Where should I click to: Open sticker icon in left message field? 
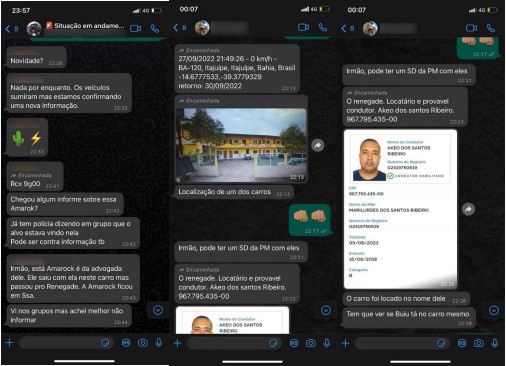coord(105,343)
